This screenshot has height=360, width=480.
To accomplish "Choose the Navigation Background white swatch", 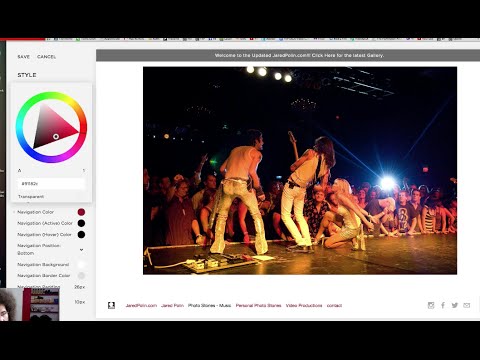I will pos(81,264).
